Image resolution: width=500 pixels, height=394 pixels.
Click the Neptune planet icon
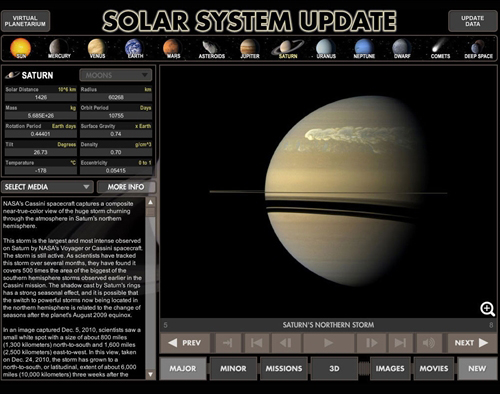(364, 48)
